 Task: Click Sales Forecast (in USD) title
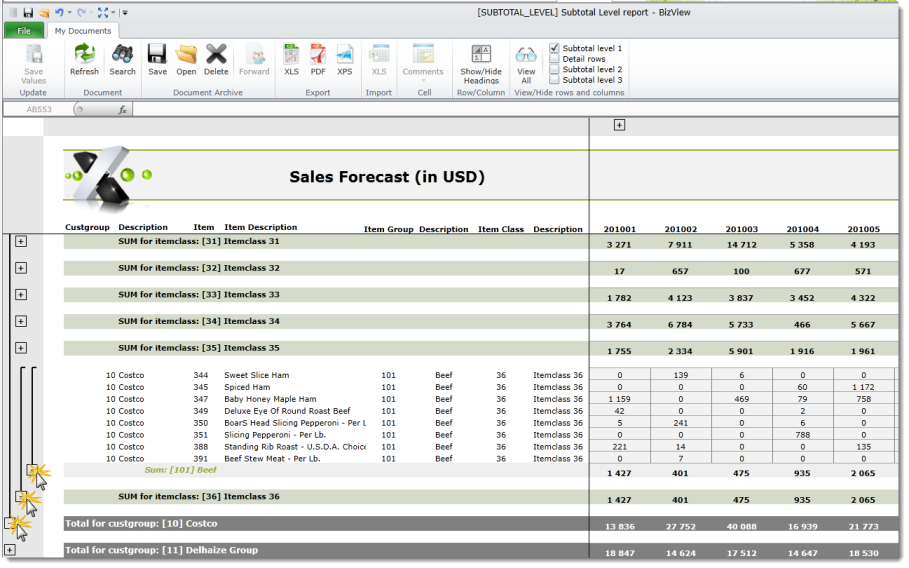(x=387, y=177)
